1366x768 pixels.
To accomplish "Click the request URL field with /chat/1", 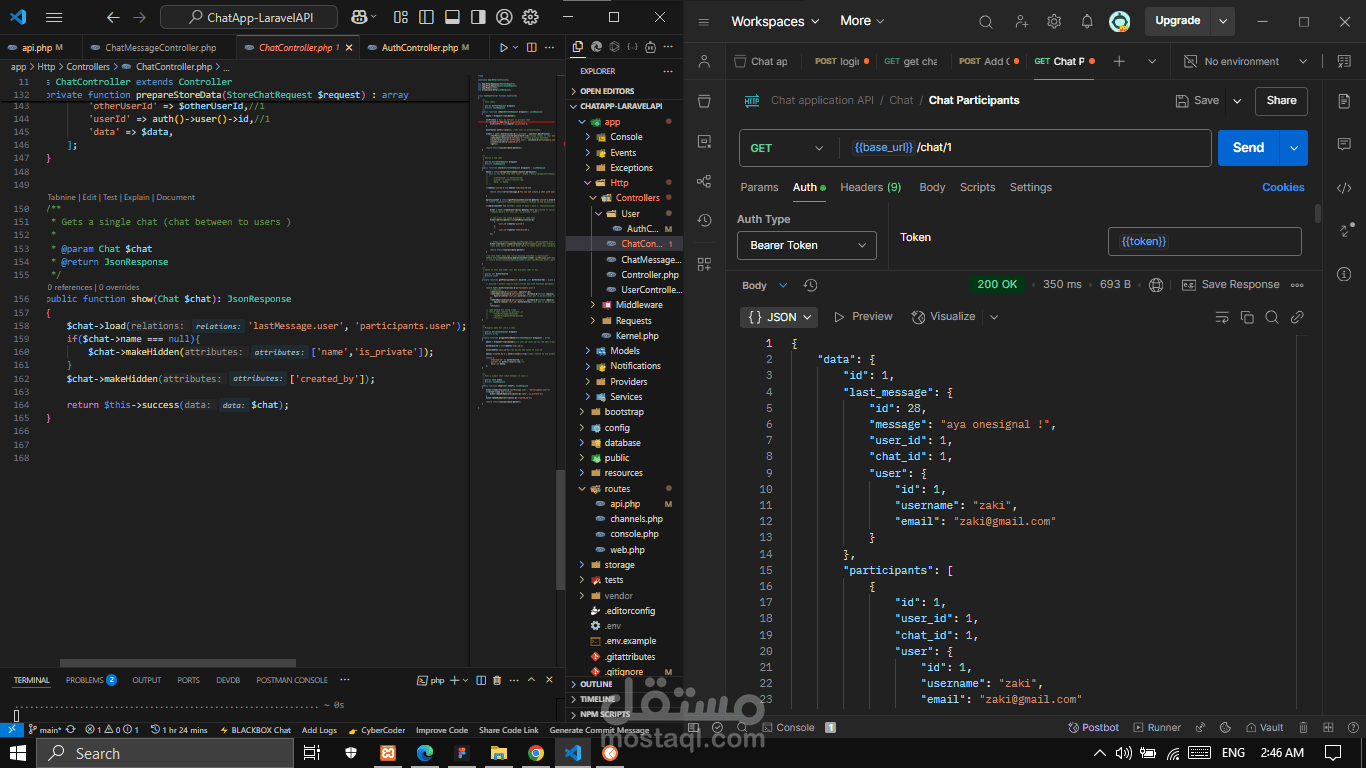I will (1025, 148).
